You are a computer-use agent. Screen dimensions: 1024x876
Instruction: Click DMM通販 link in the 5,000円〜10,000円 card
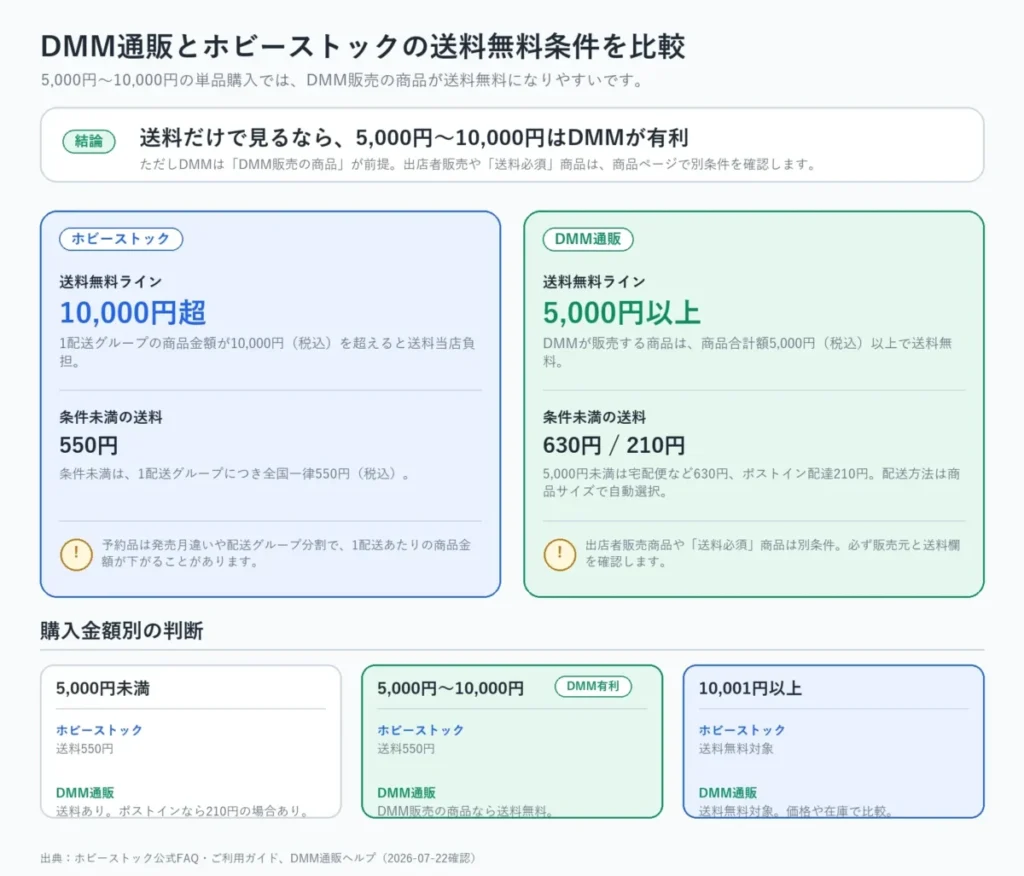point(406,793)
